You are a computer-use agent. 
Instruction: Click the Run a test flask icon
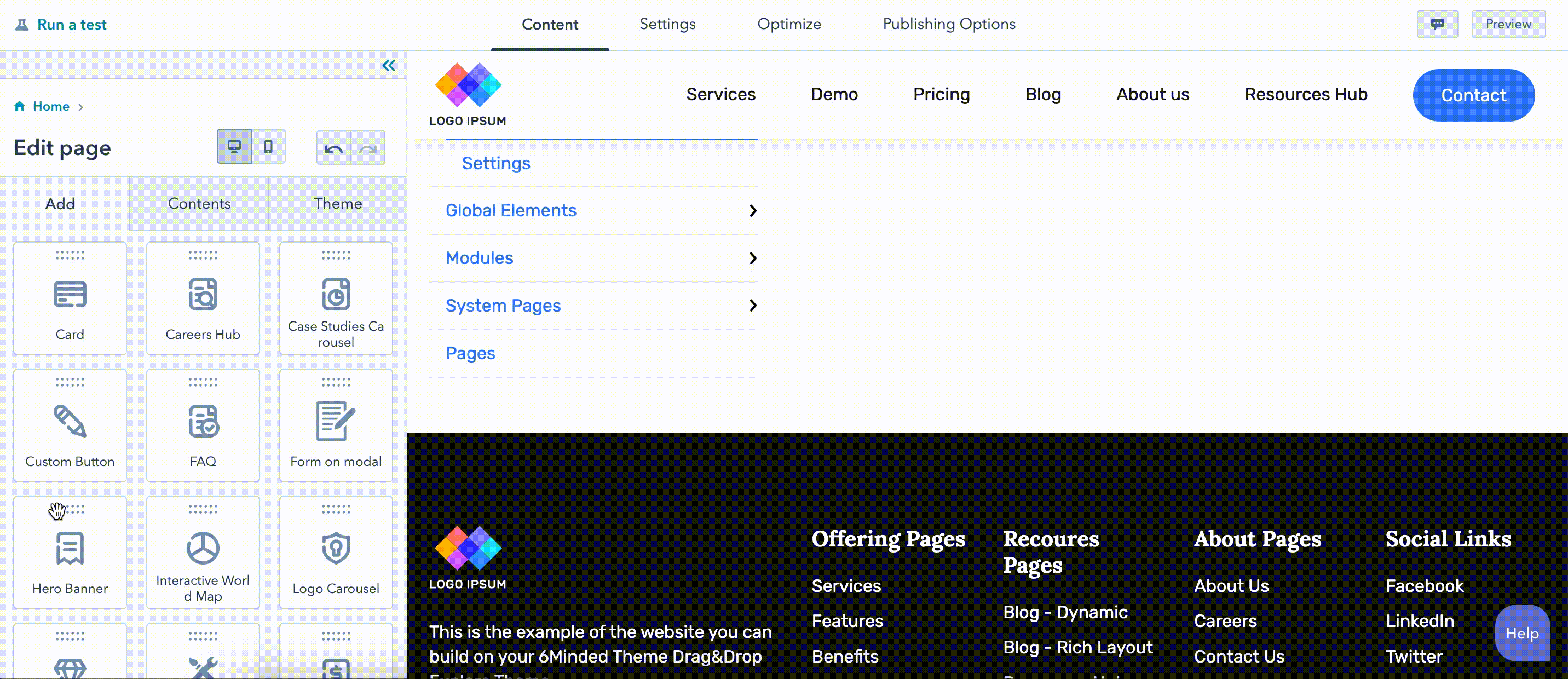(22, 24)
